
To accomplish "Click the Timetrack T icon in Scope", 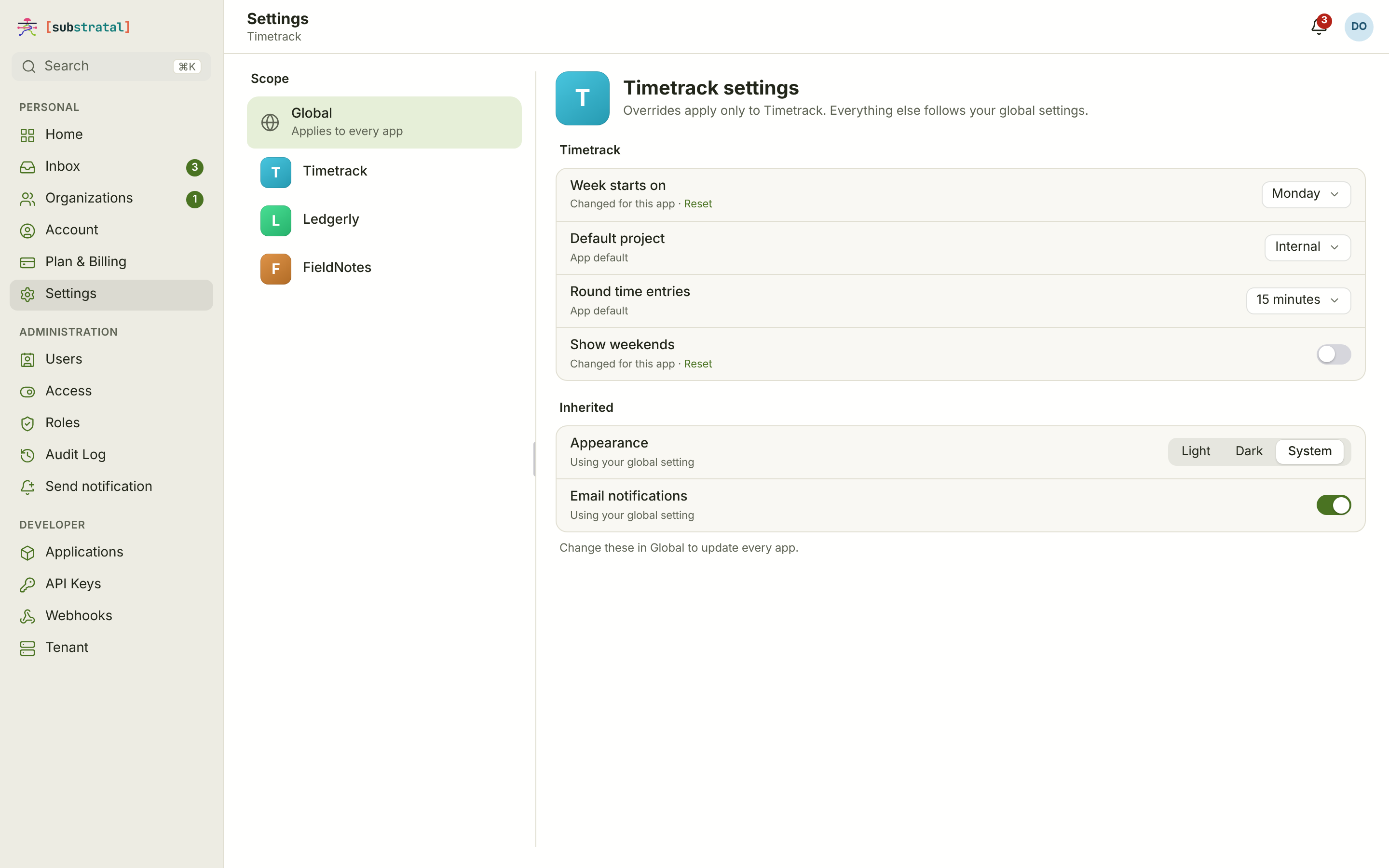I will click(275, 172).
